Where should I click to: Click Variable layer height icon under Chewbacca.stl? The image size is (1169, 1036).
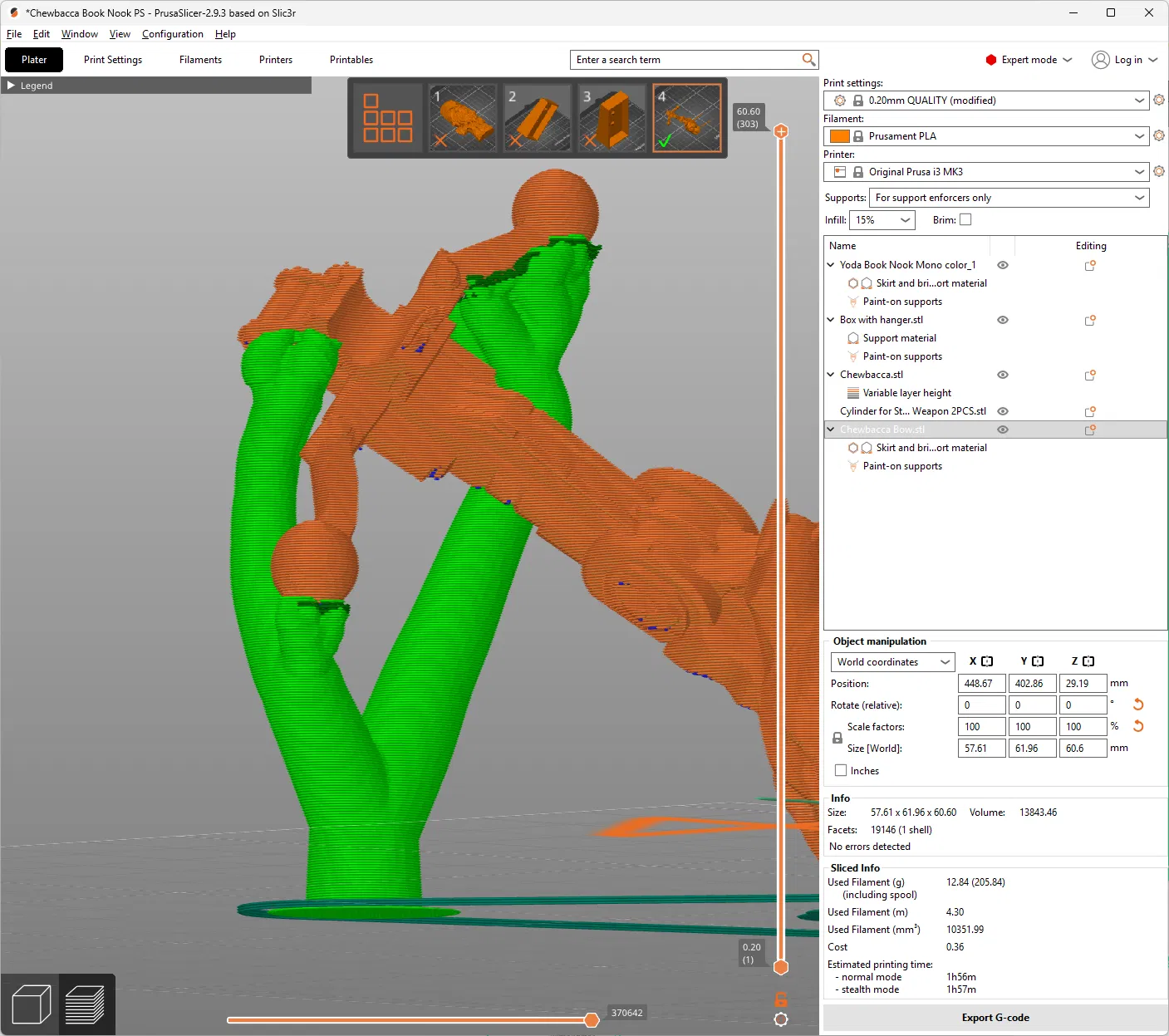click(x=853, y=393)
